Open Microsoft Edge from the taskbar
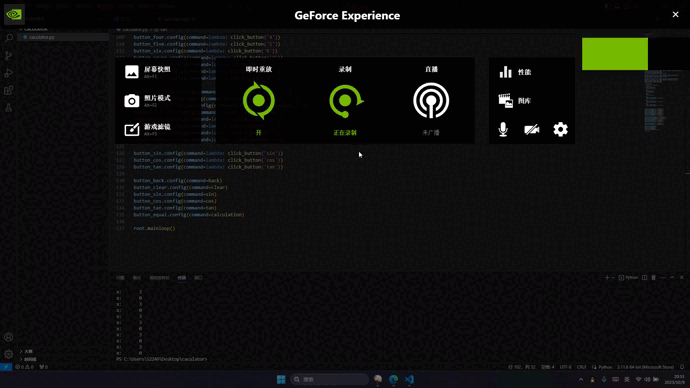The image size is (690, 388). [393, 379]
